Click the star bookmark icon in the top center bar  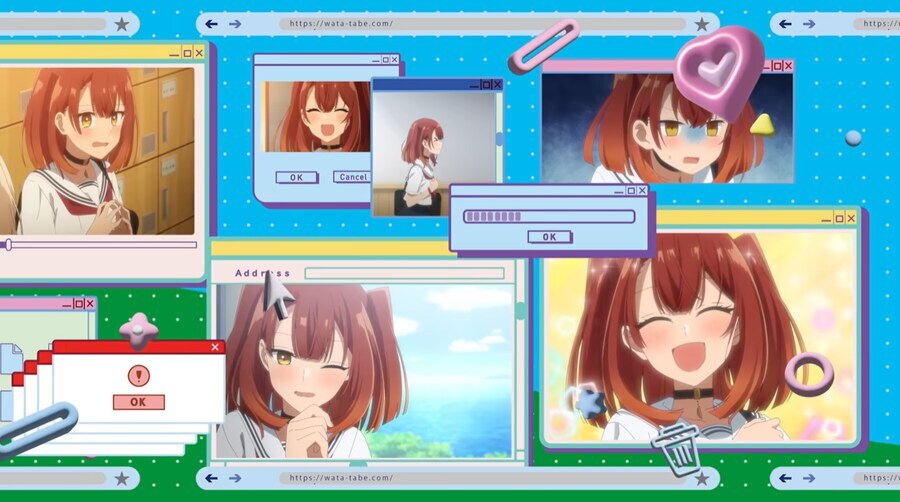pyautogui.click(x=701, y=24)
